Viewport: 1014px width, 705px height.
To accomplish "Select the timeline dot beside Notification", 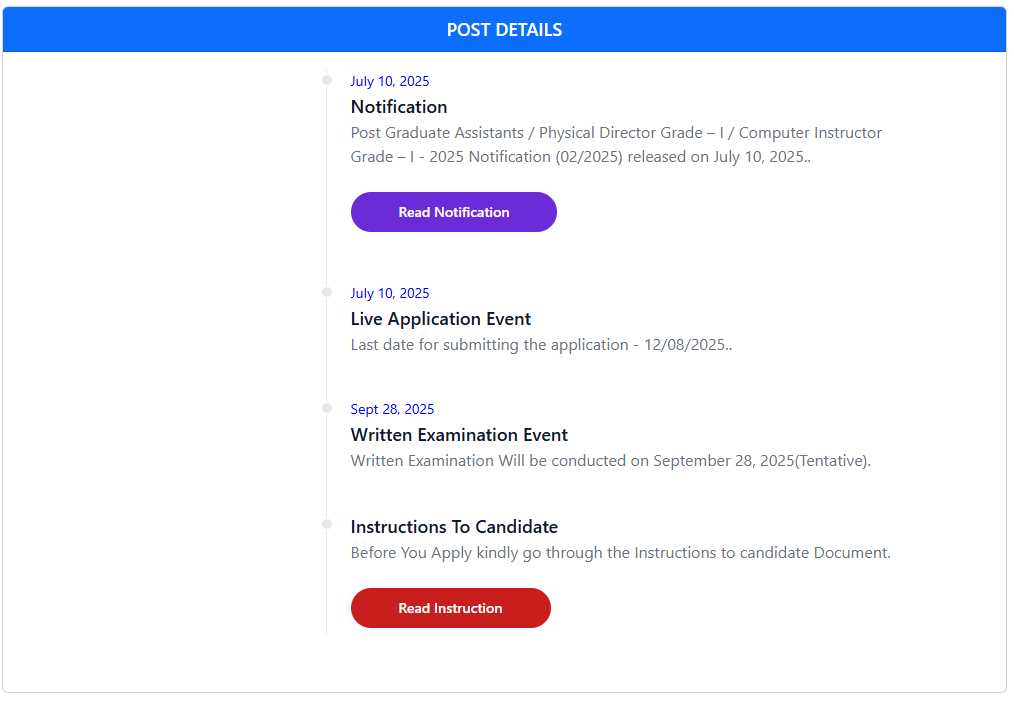I will (327, 80).
